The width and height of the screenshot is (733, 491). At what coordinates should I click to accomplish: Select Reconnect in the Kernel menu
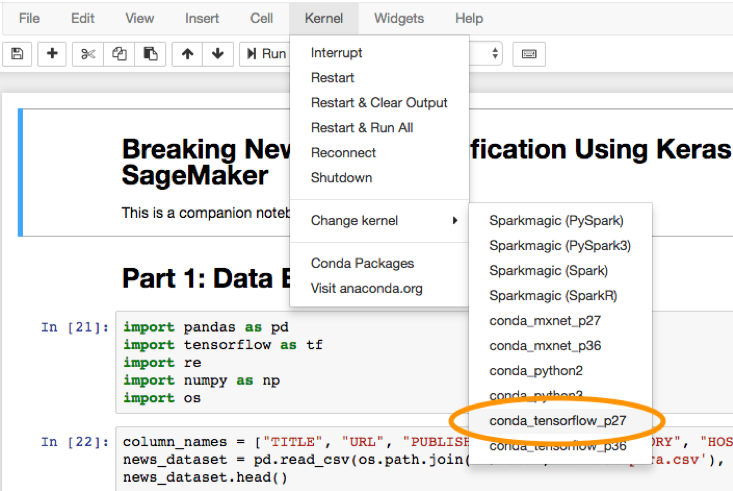tap(379, 152)
